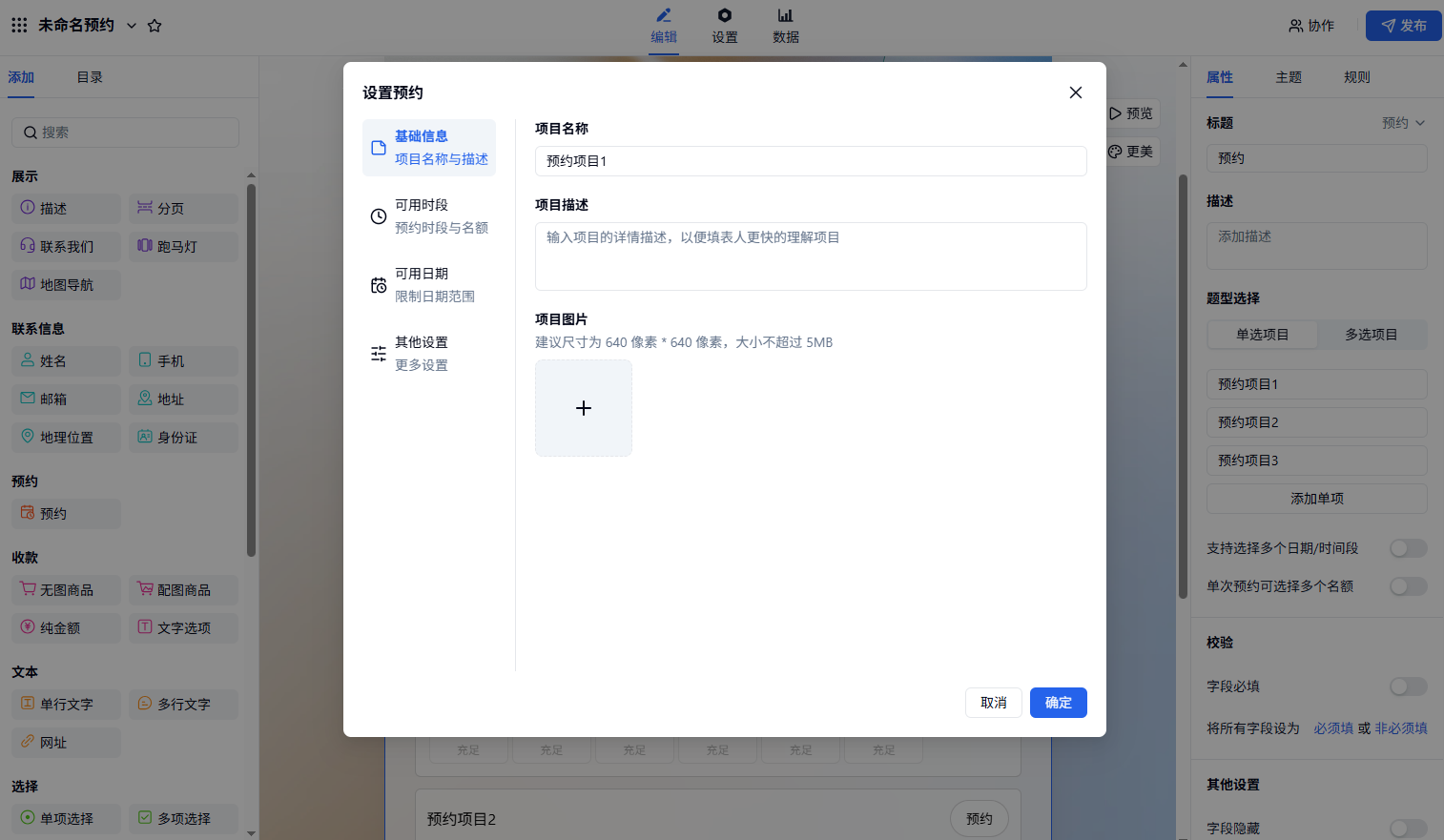Click the 取消 cancel button
Image resolution: width=1444 pixels, height=840 pixels.
pos(993,703)
